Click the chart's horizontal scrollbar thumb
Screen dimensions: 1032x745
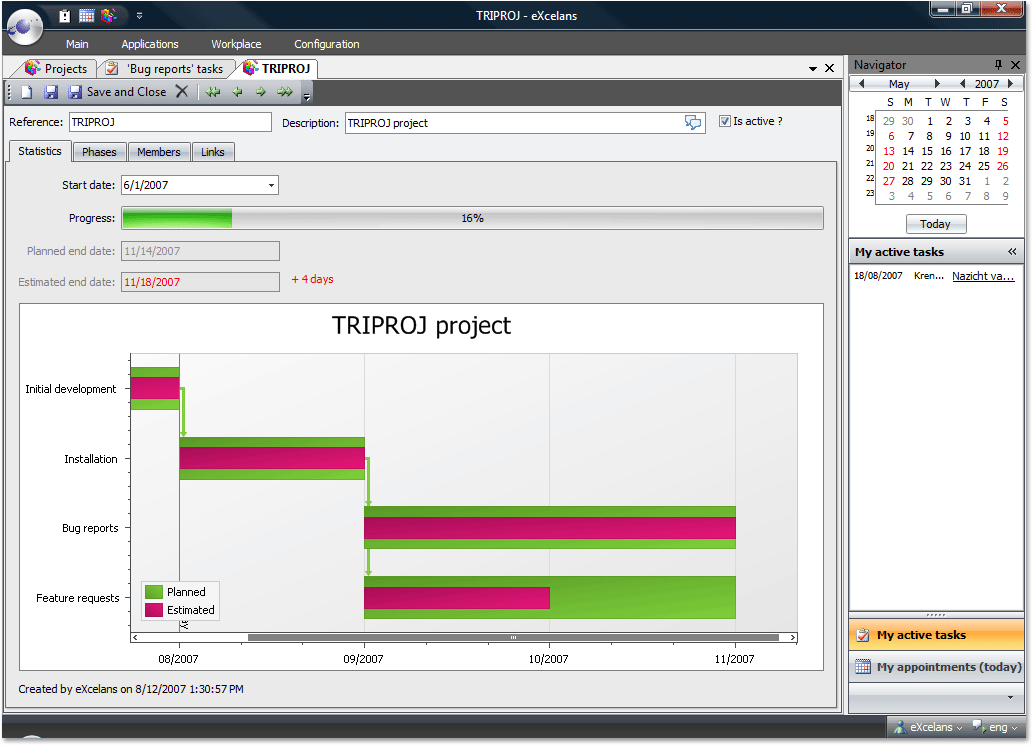(x=512, y=637)
